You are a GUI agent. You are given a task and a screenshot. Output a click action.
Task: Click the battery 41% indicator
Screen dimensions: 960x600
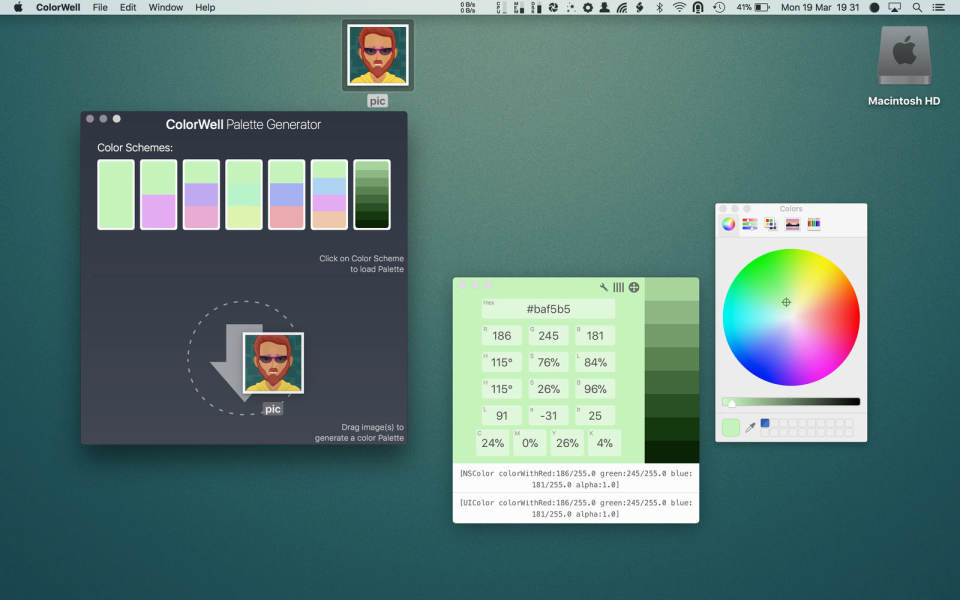(752, 7)
